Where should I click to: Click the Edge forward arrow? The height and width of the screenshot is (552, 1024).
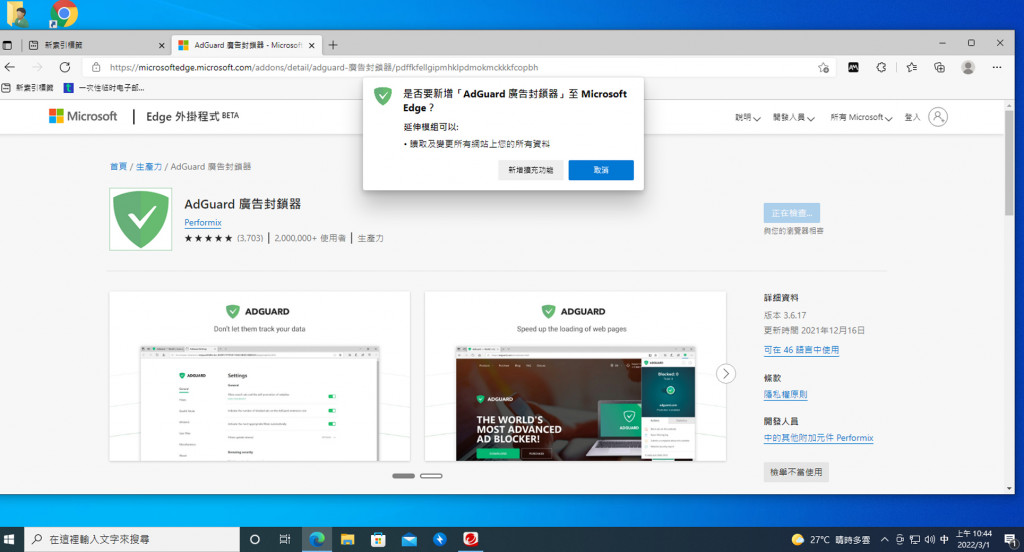tap(37, 67)
